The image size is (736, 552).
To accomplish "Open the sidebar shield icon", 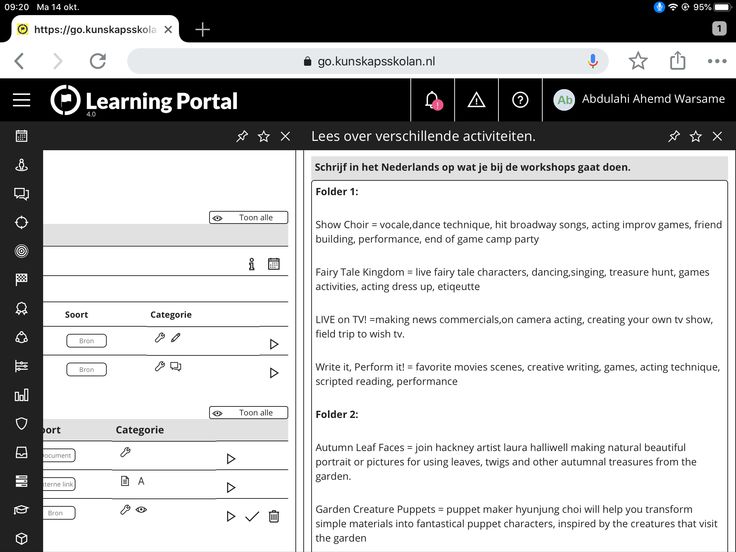I will coord(21,423).
